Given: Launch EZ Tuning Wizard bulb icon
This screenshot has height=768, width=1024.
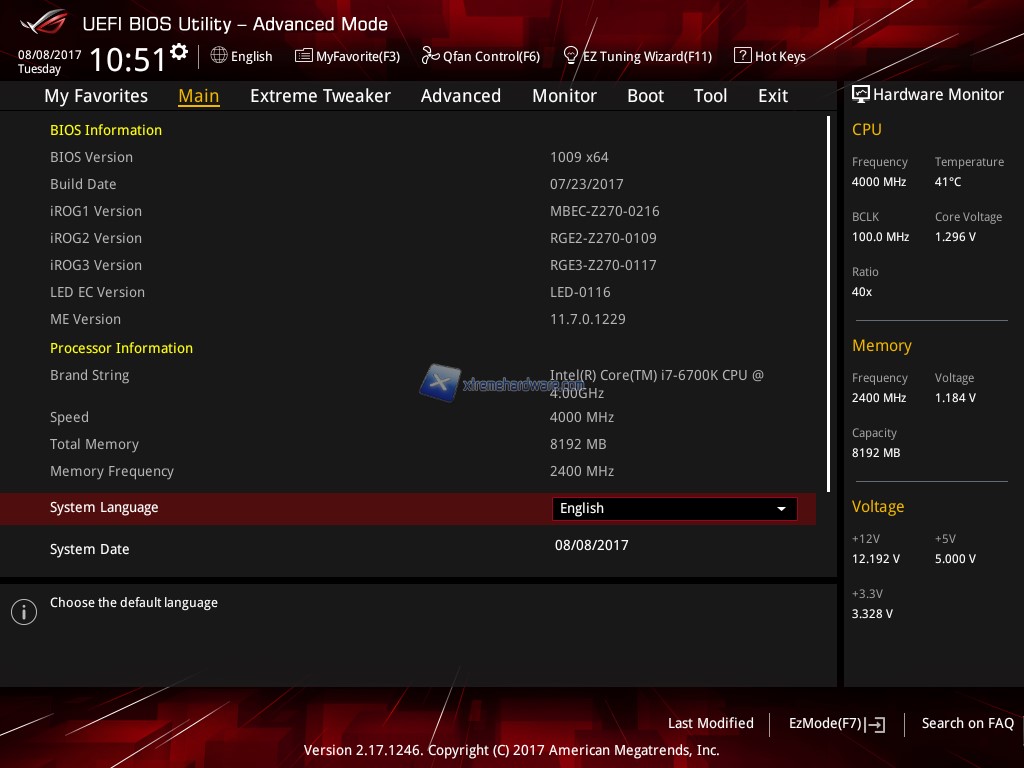Looking at the screenshot, I should coord(571,55).
